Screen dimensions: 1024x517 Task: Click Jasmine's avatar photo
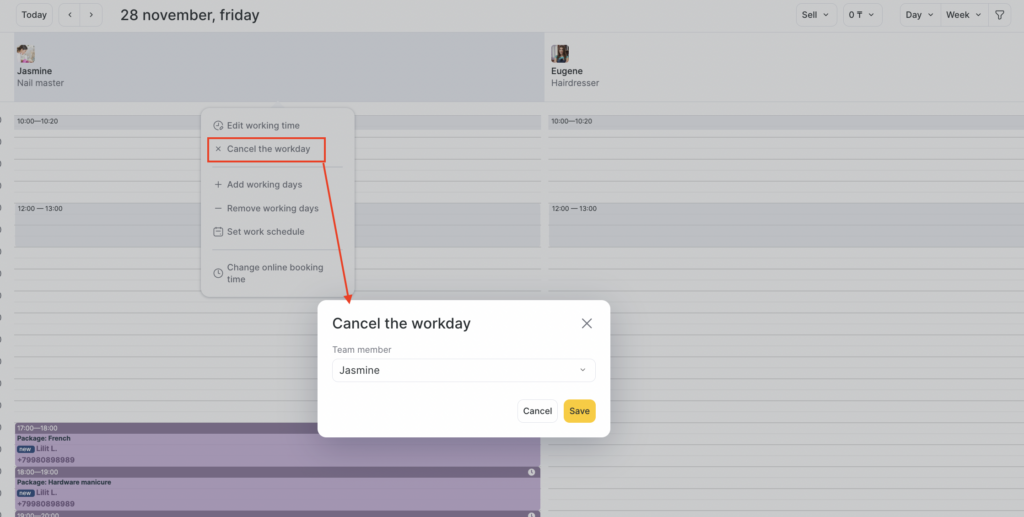[26, 54]
